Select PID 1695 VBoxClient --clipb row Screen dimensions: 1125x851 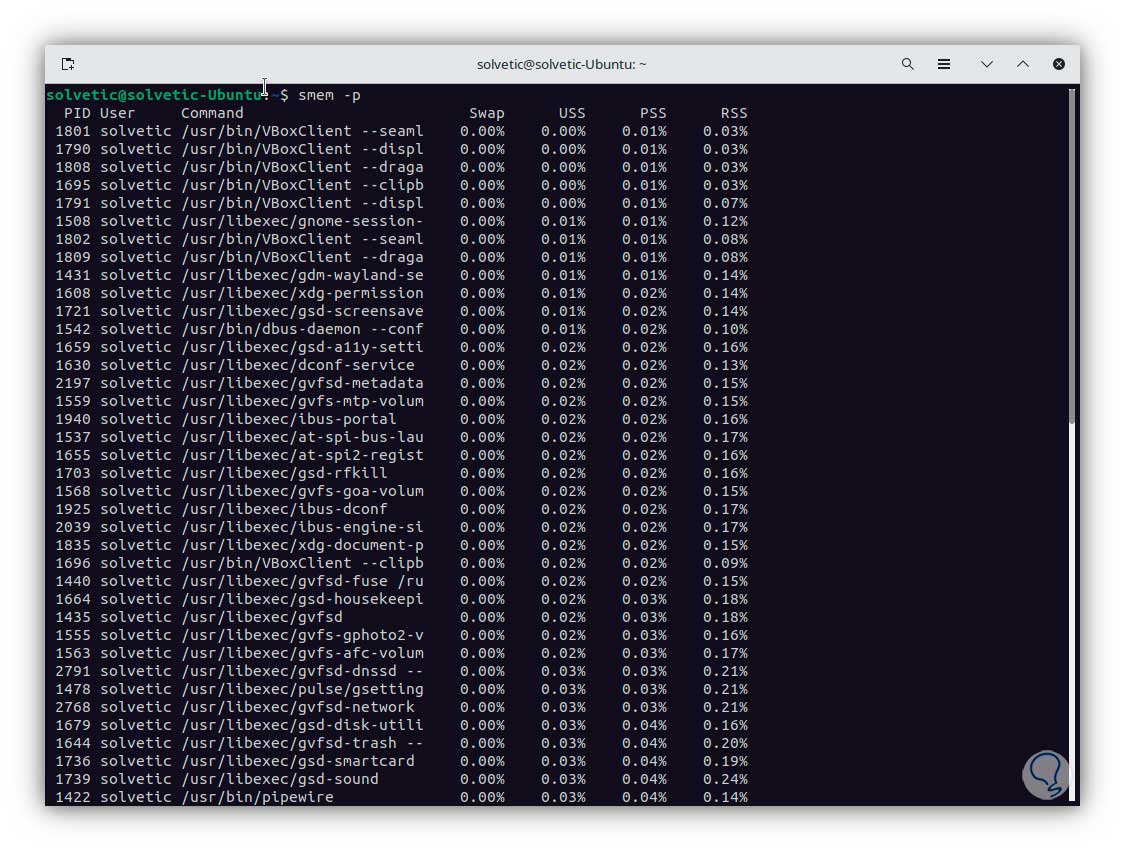click(401, 185)
